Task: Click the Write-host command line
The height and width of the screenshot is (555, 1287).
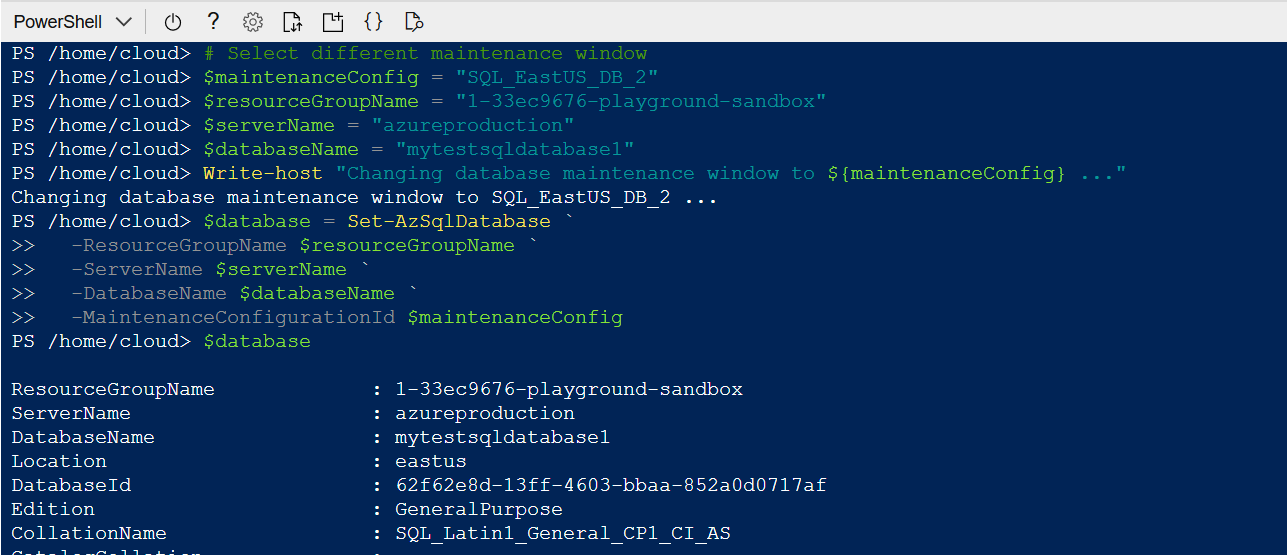Action: click(664, 173)
